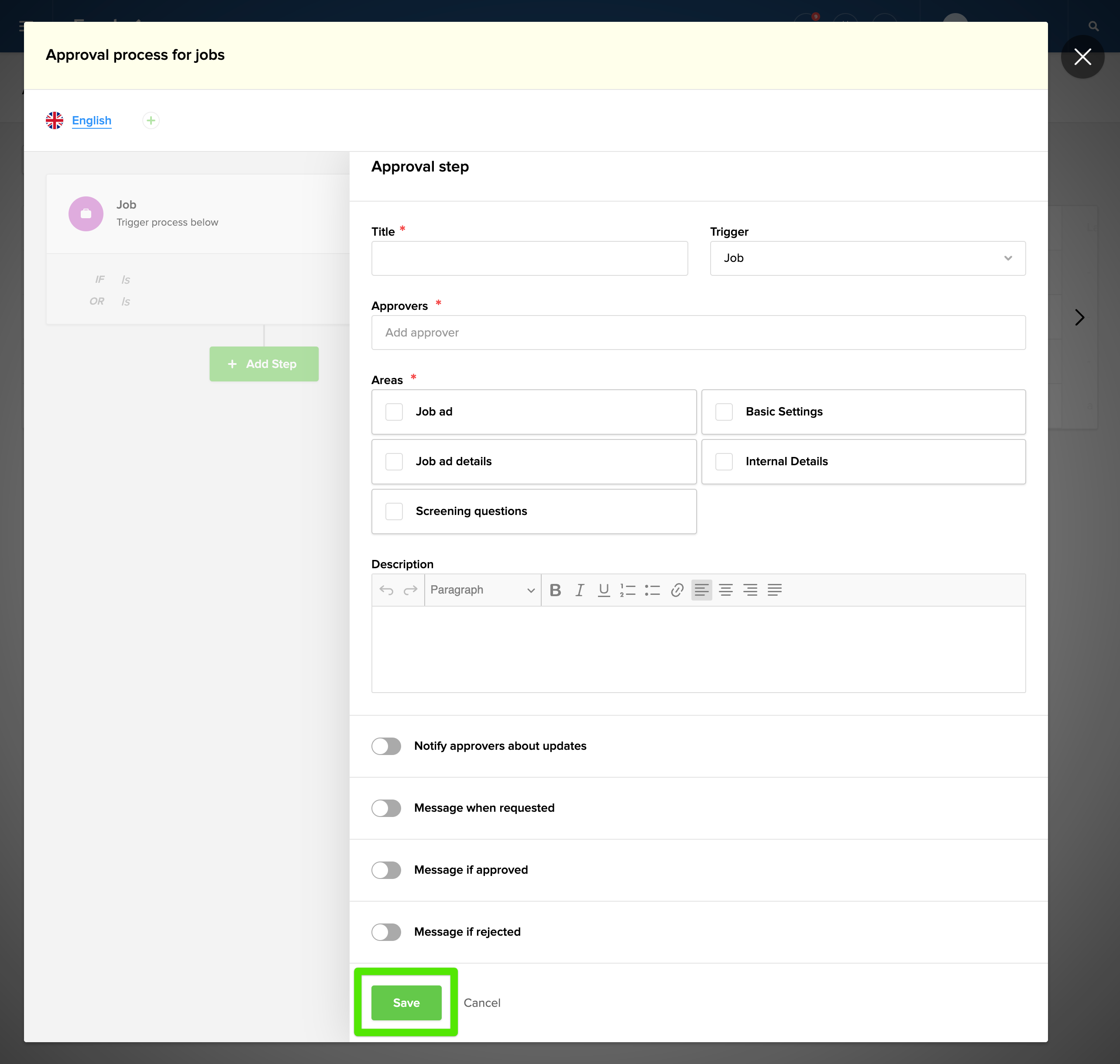Expand the Paragraph style dropdown
Image resolution: width=1120 pixels, height=1064 pixels.
point(482,590)
